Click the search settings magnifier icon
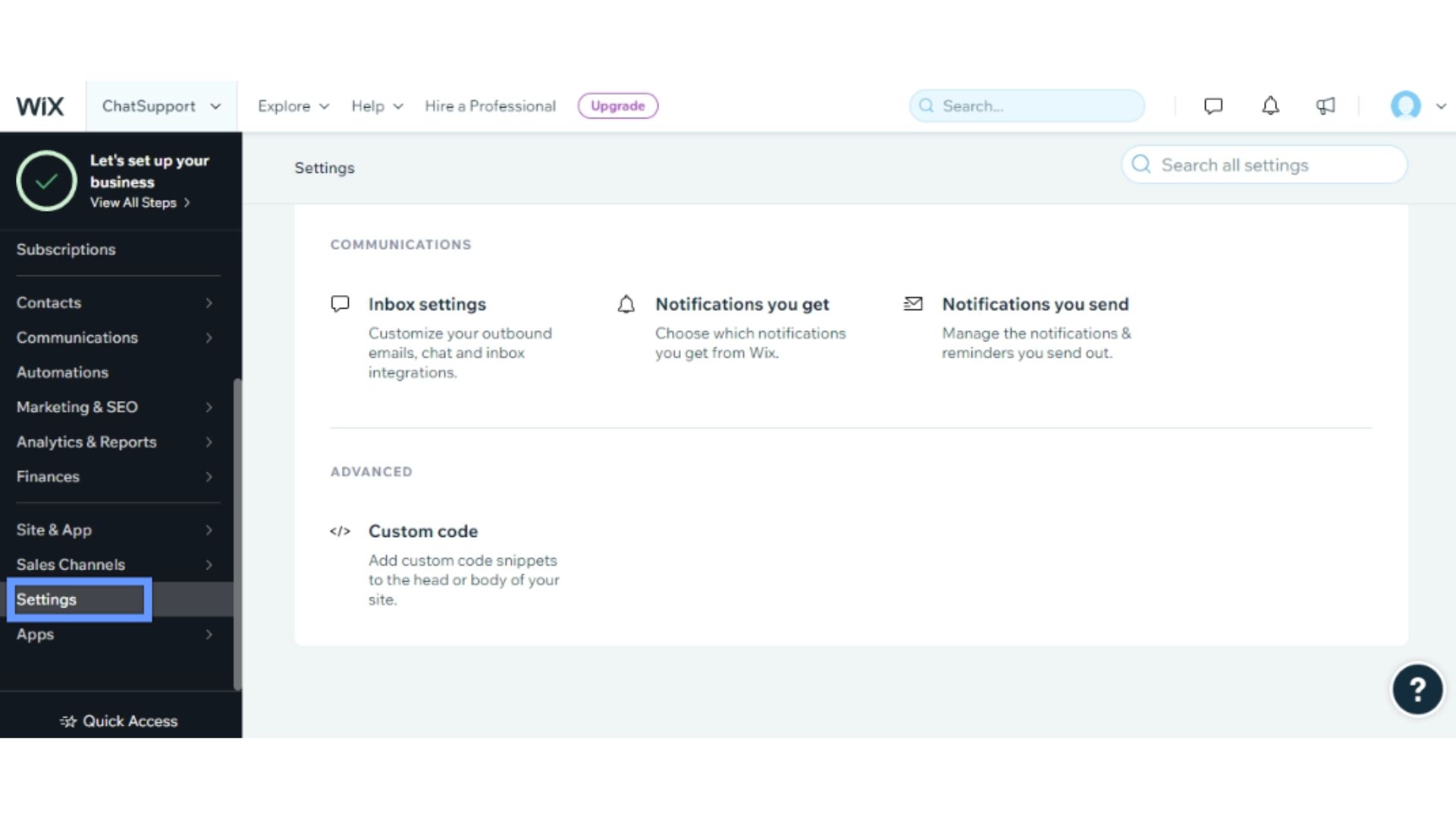Image resolution: width=1456 pixels, height=819 pixels. 1142,164
